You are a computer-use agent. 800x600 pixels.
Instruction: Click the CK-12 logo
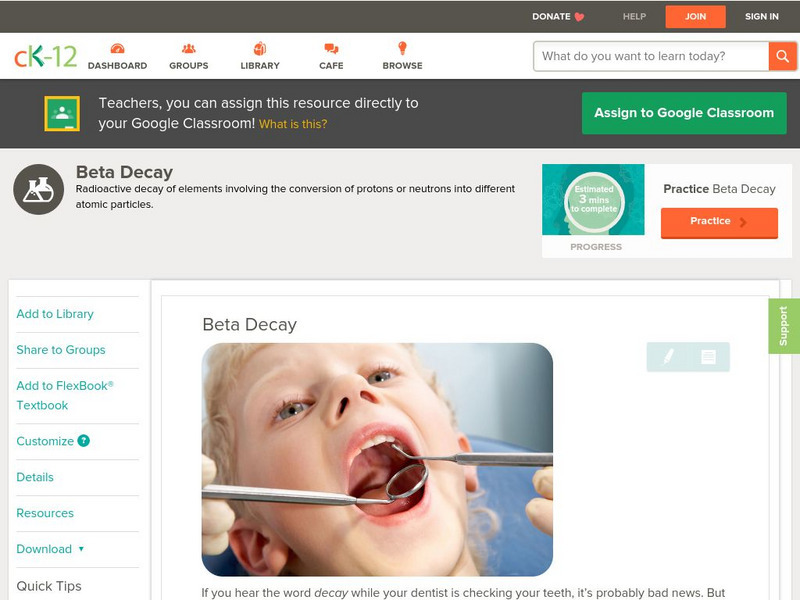(x=45, y=56)
